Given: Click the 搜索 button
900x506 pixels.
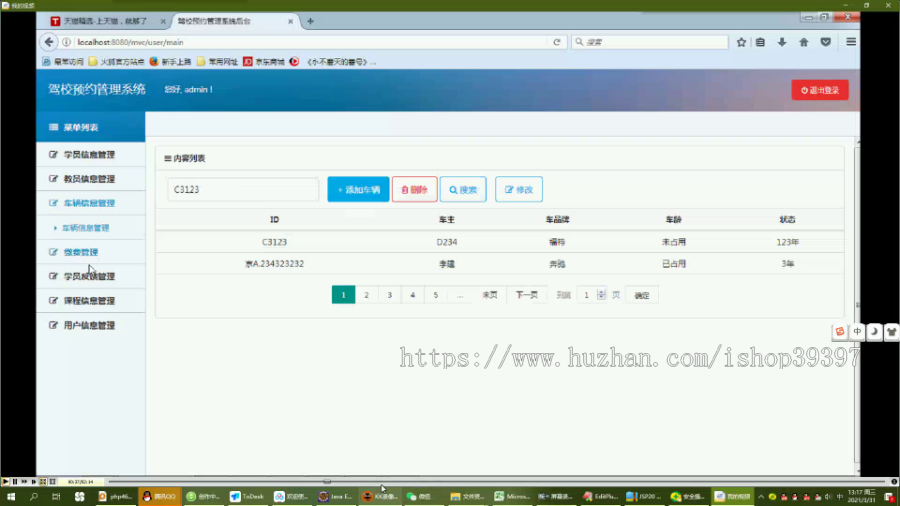Looking at the screenshot, I should [x=463, y=189].
